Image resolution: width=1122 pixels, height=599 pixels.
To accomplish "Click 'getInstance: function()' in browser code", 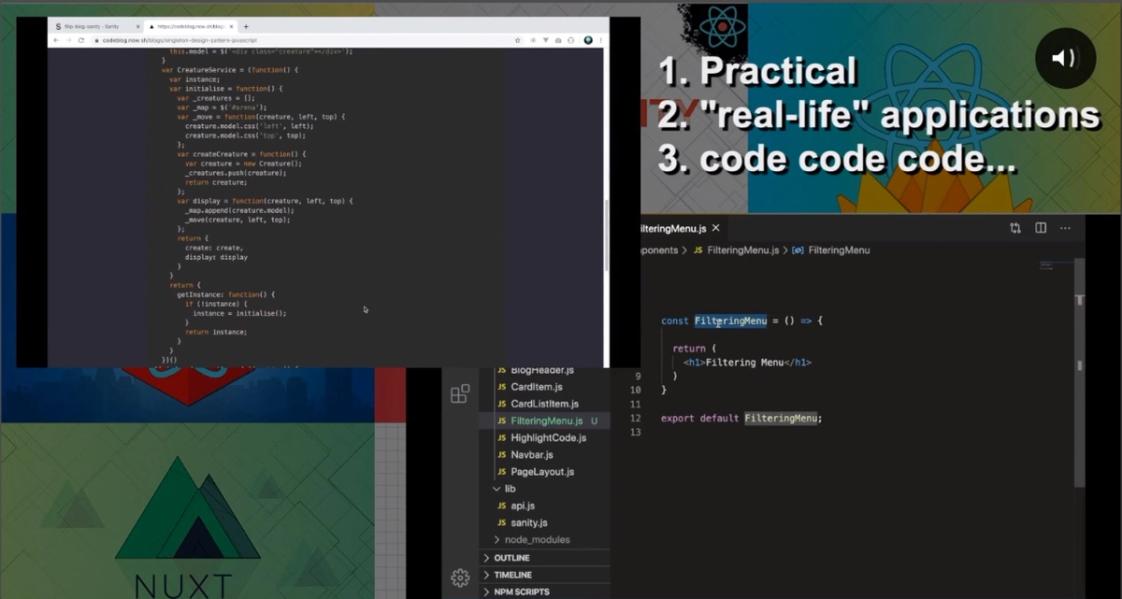I will click(x=225, y=294).
